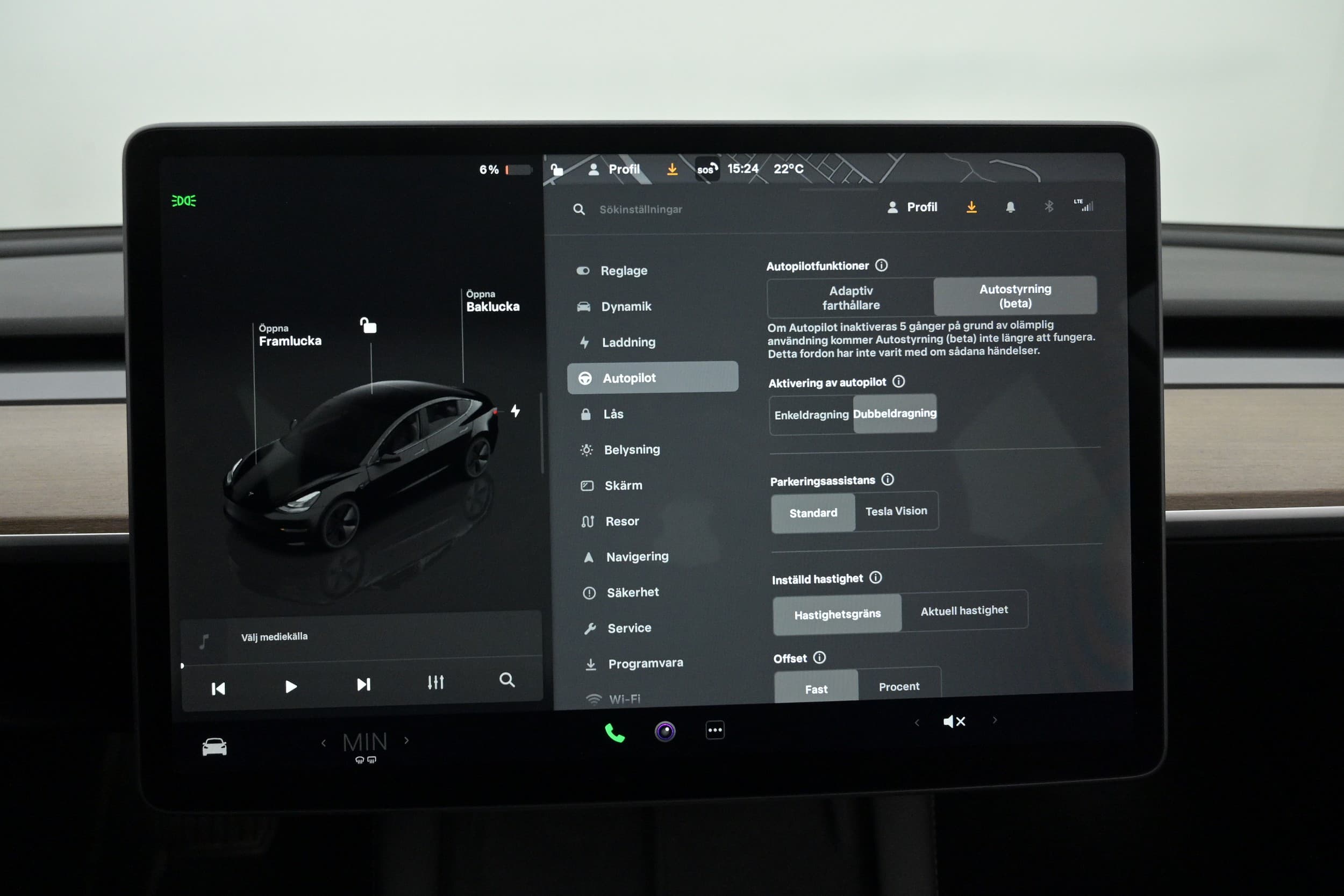
Task: Click the Lås lock icon
Action: 585,412
